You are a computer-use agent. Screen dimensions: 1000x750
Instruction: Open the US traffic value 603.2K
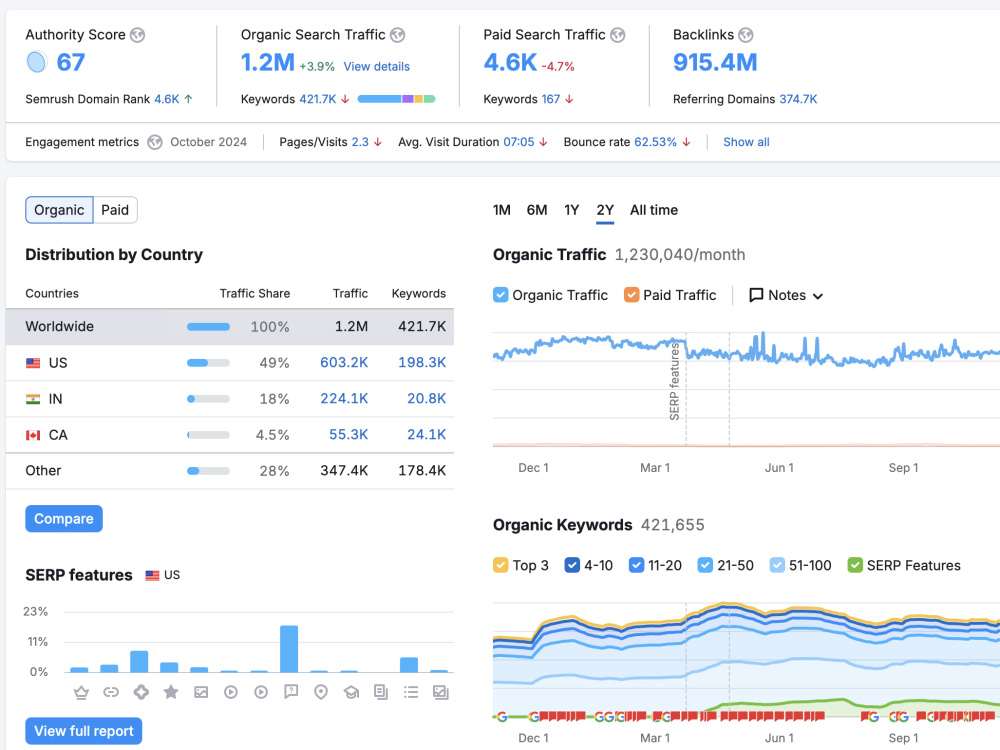344,362
